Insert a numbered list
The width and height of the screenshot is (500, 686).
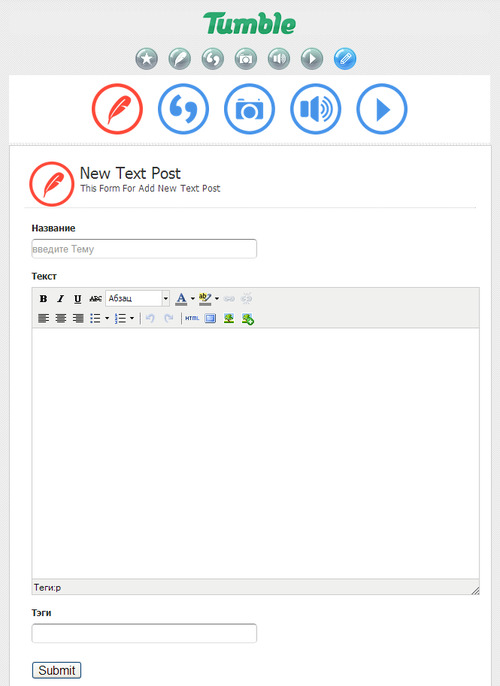[x=120, y=318]
